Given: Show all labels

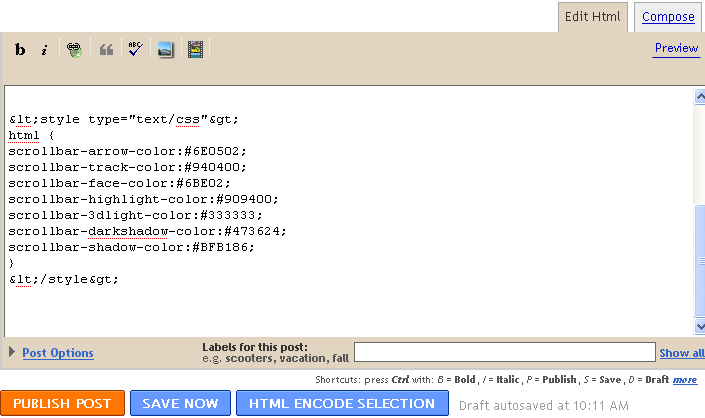Looking at the screenshot, I should 682,353.
